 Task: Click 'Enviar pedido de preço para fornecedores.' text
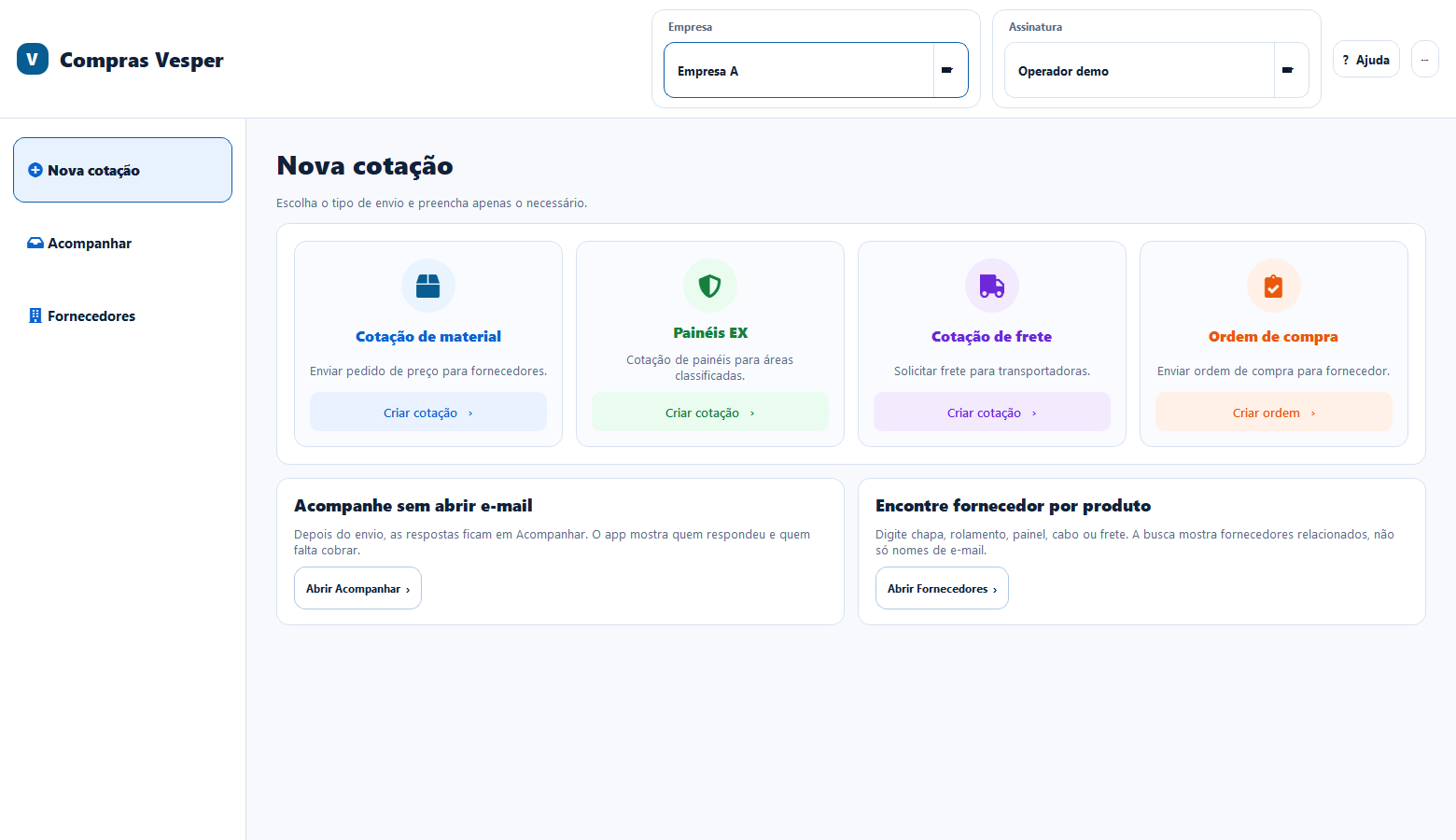click(x=428, y=371)
